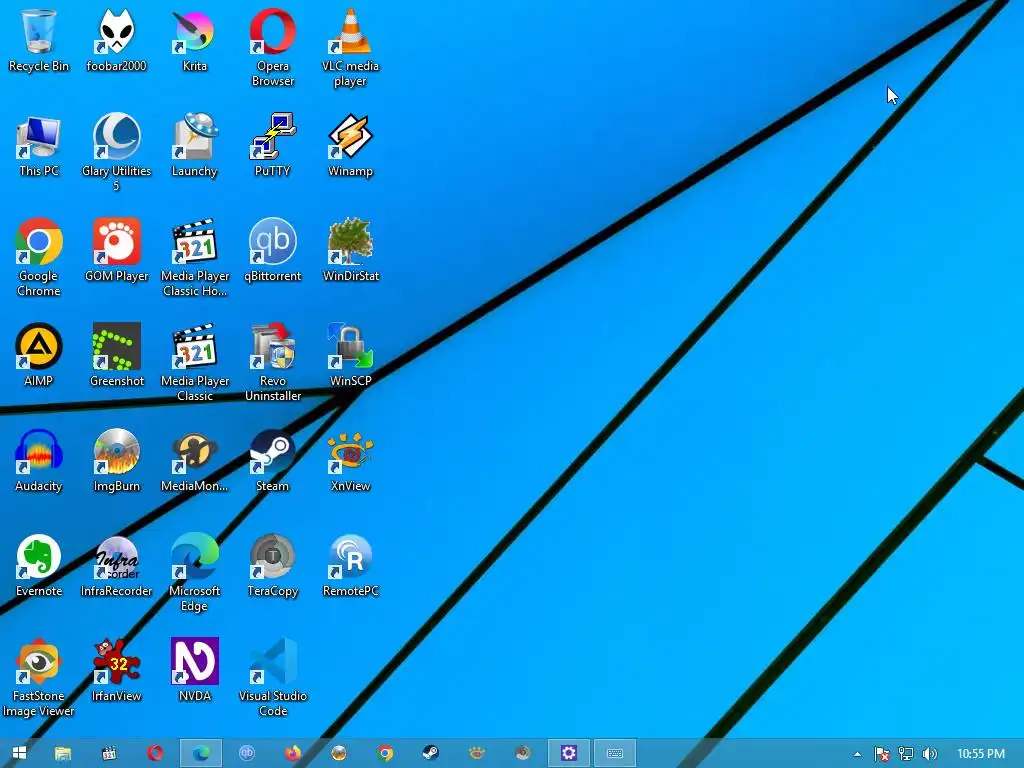Image resolution: width=1024 pixels, height=768 pixels.
Task: Select the qBittorrent desktop shortcut
Action: 272,251
